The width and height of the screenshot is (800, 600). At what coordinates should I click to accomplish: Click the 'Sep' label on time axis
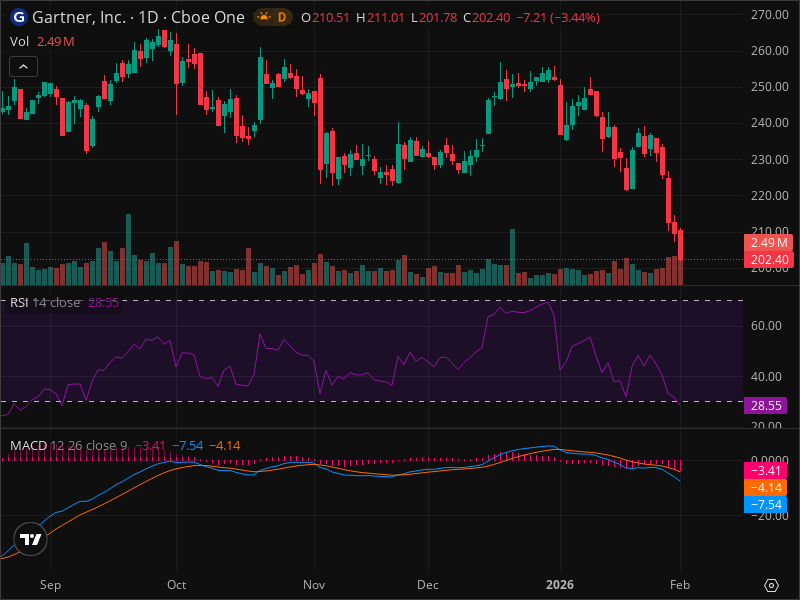coord(51,585)
